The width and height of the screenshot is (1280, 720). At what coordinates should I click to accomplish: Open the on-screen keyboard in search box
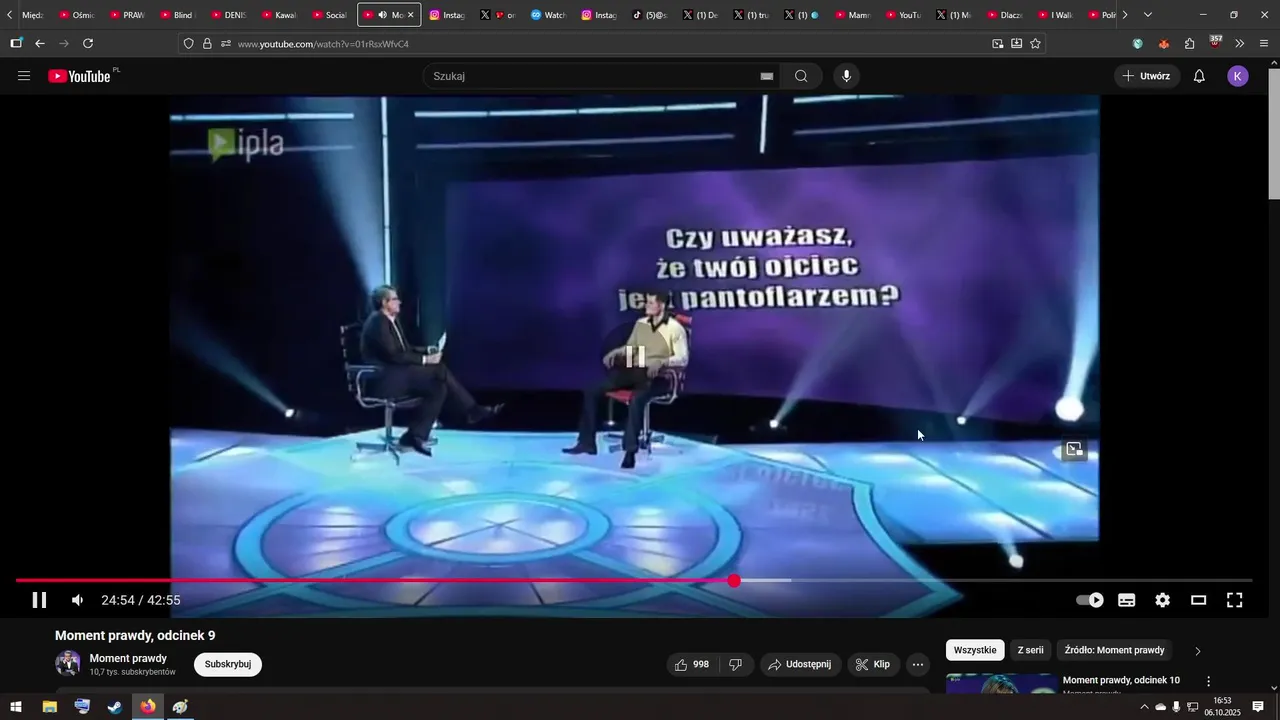767,76
